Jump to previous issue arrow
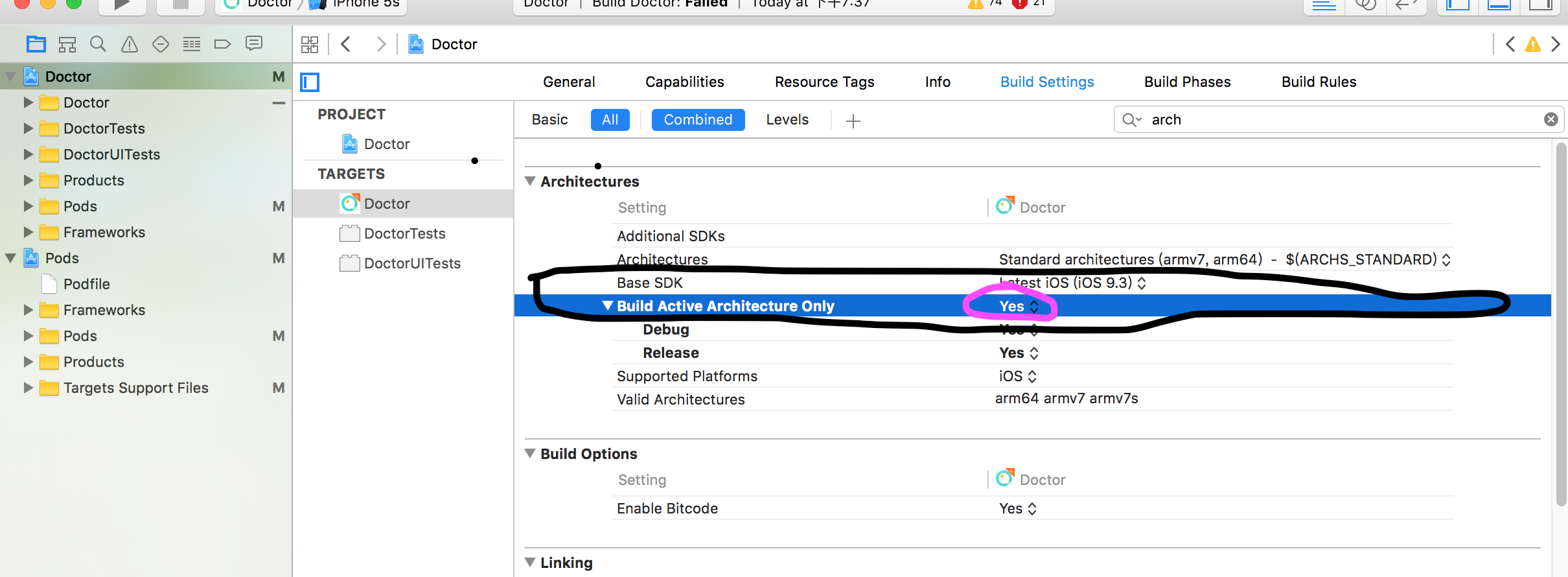The image size is (1568, 577). pyautogui.click(x=1510, y=44)
